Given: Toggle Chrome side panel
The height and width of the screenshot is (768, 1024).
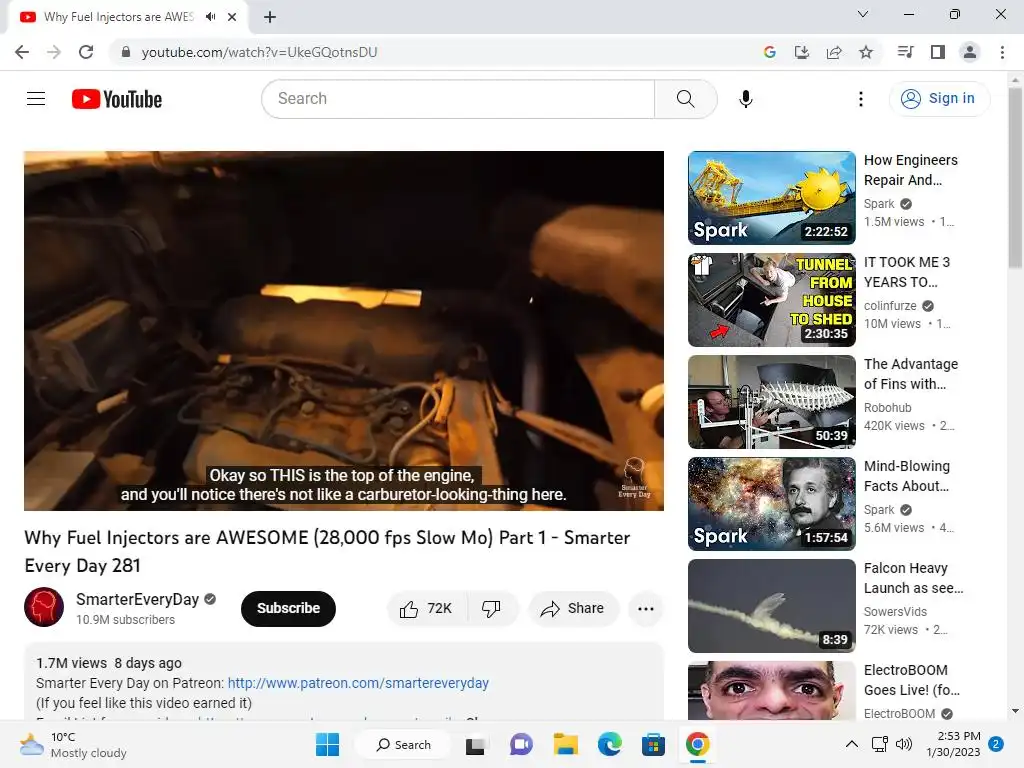Looking at the screenshot, I should coord(938,52).
